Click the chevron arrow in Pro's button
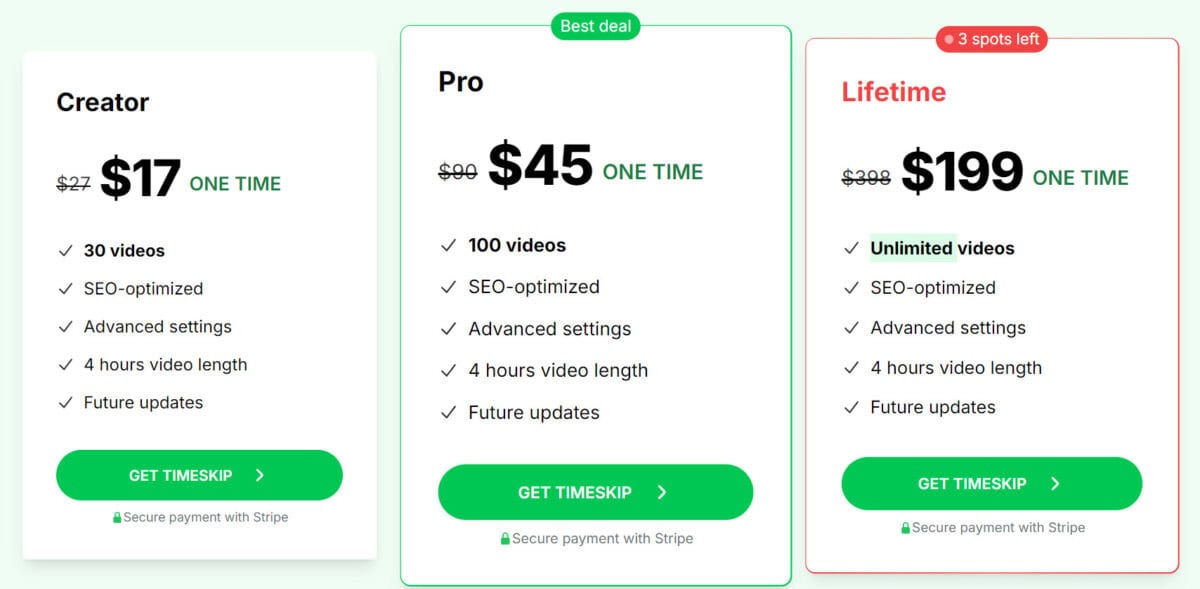Screen dimensions: 1200x589 click(x=662, y=492)
